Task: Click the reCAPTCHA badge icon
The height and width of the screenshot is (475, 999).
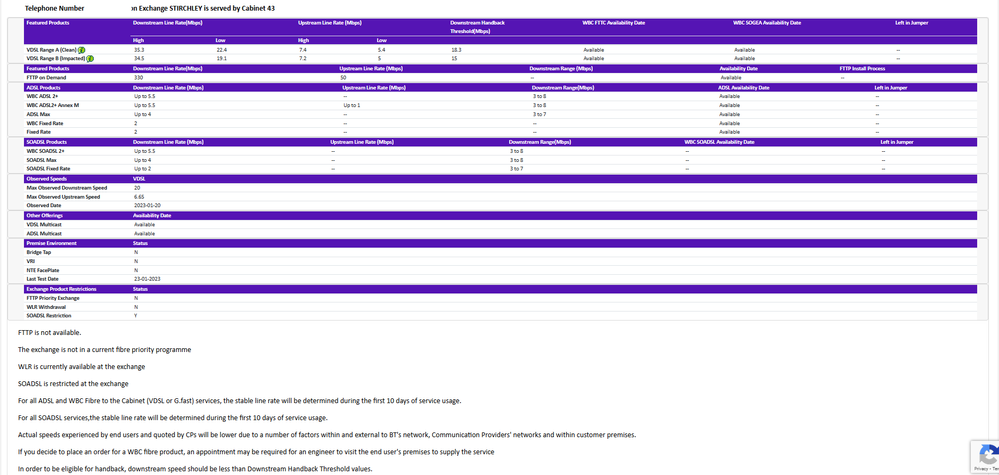Action: (x=982, y=455)
